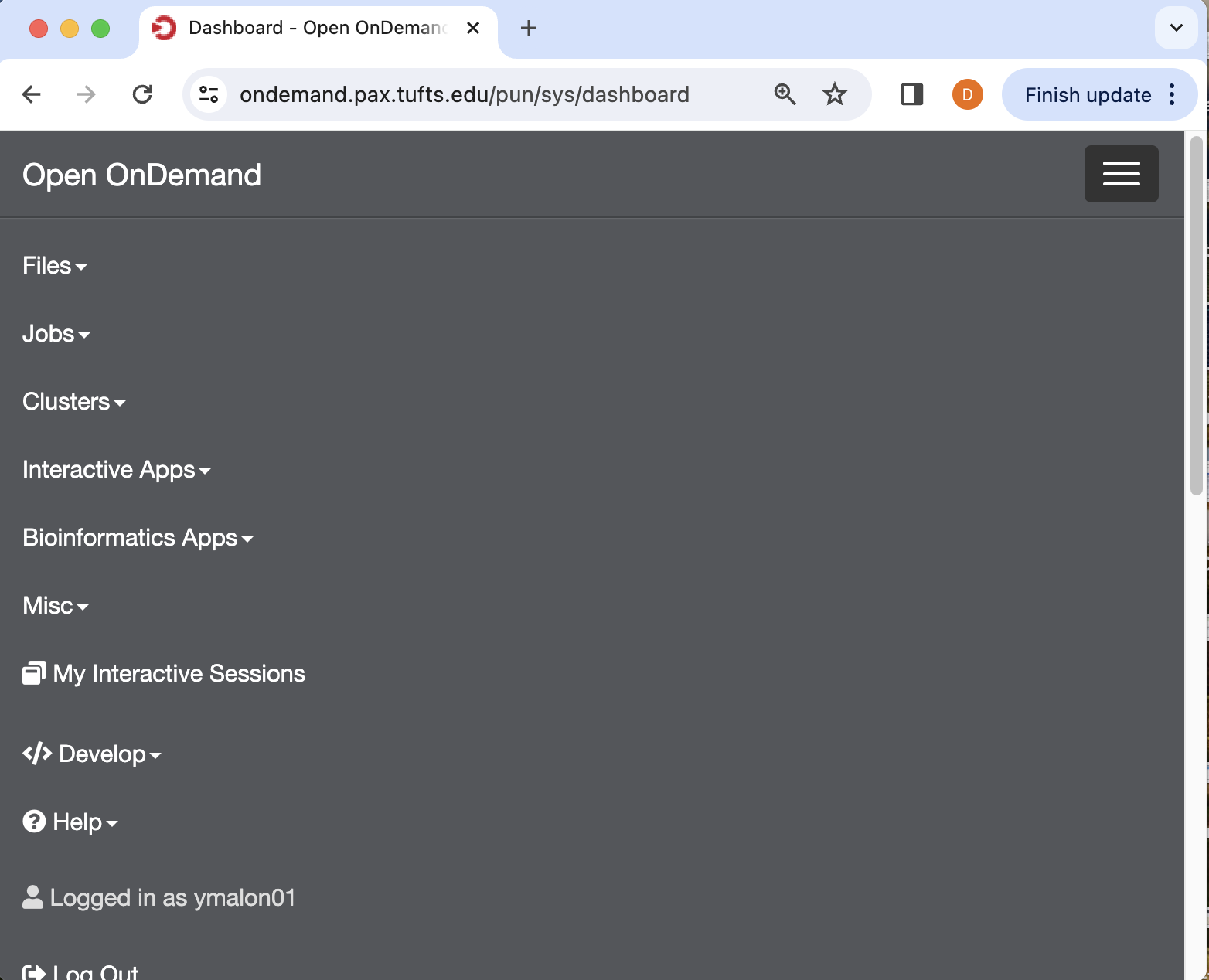Viewport: 1209px width, 980px height.
Task: Select the Dashboard - Open OnDemand tab
Action: (x=318, y=29)
